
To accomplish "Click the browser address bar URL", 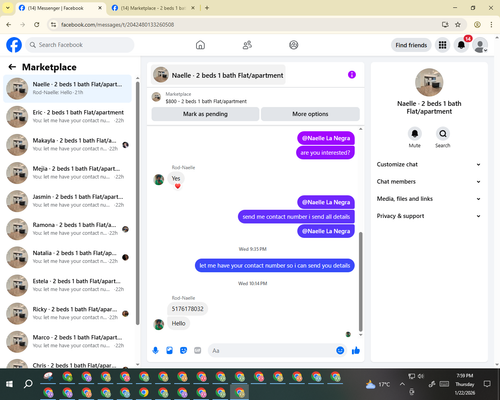I will (x=117, y=25).
